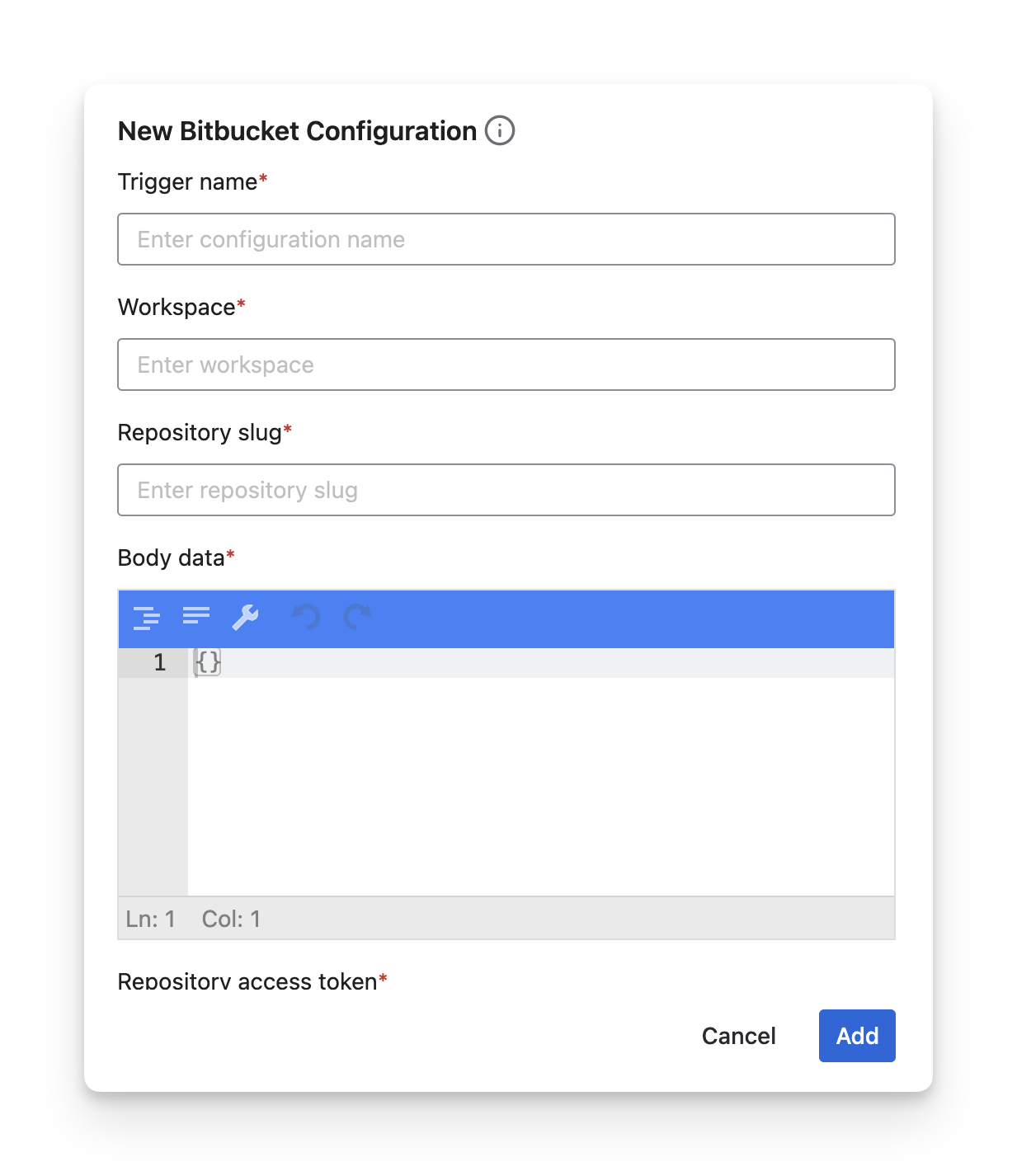Click into the Workspace text field
The image size is (1017, 1176).
tap(506, 365)
